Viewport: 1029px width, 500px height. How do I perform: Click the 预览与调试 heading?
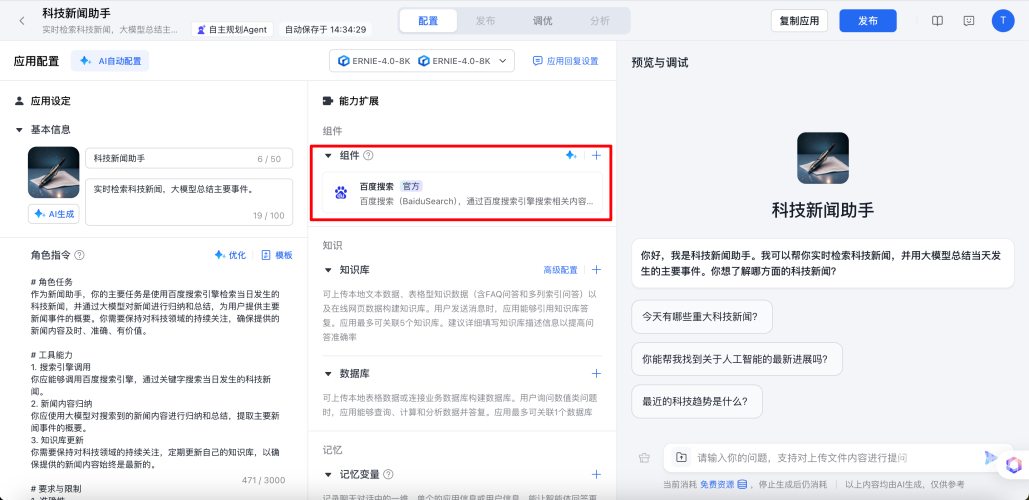click(660, 63)
